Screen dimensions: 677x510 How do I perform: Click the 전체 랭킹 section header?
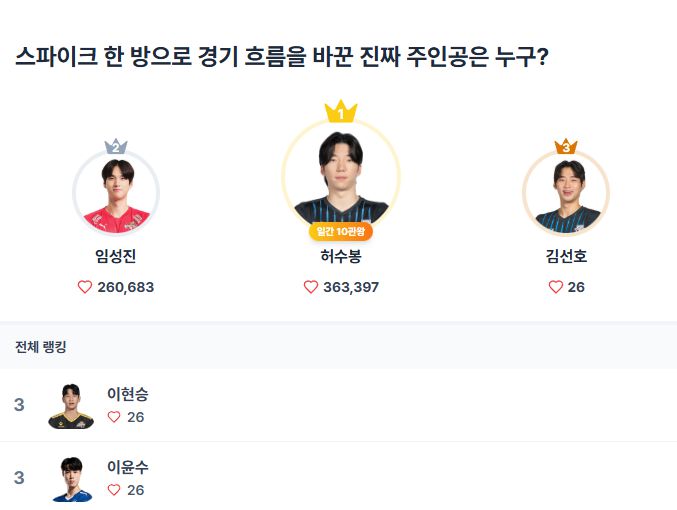tap(41, 347)
